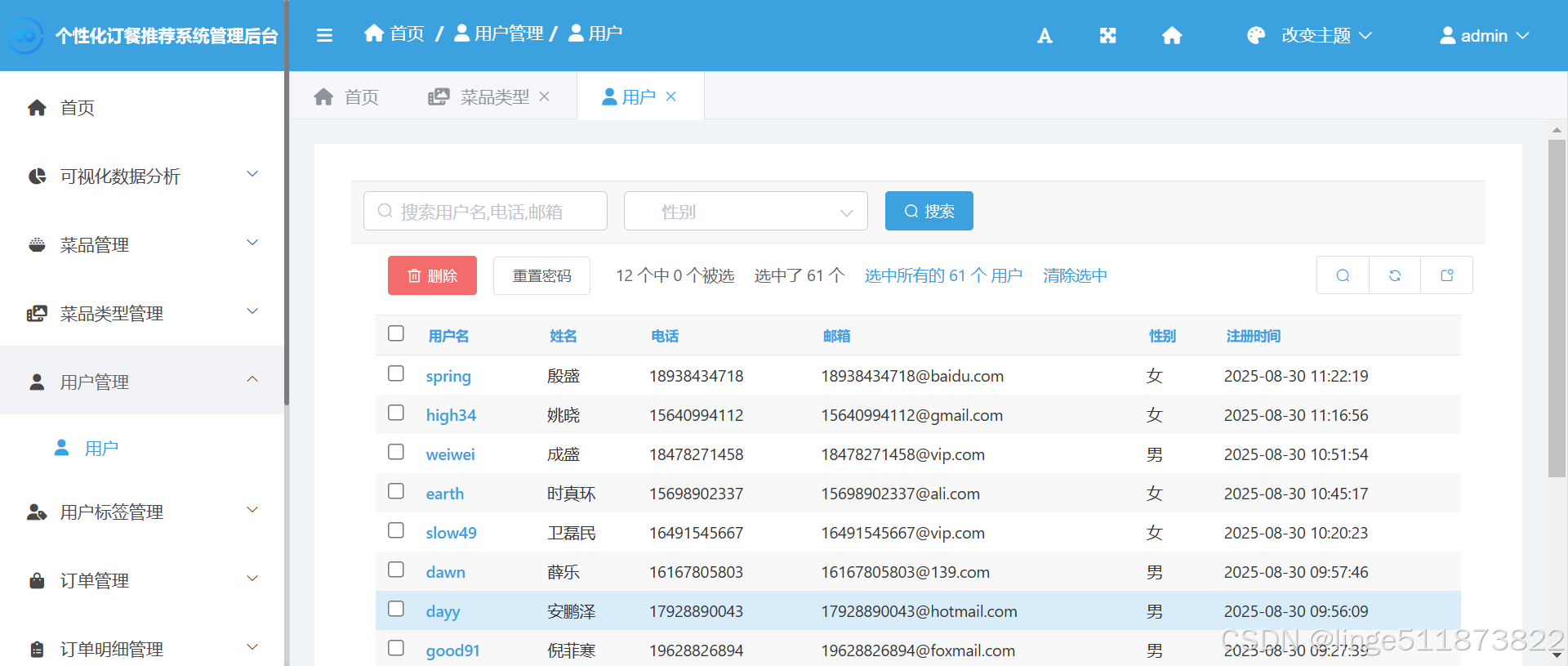Toggle fullscreen with the expand icon

1107,36
